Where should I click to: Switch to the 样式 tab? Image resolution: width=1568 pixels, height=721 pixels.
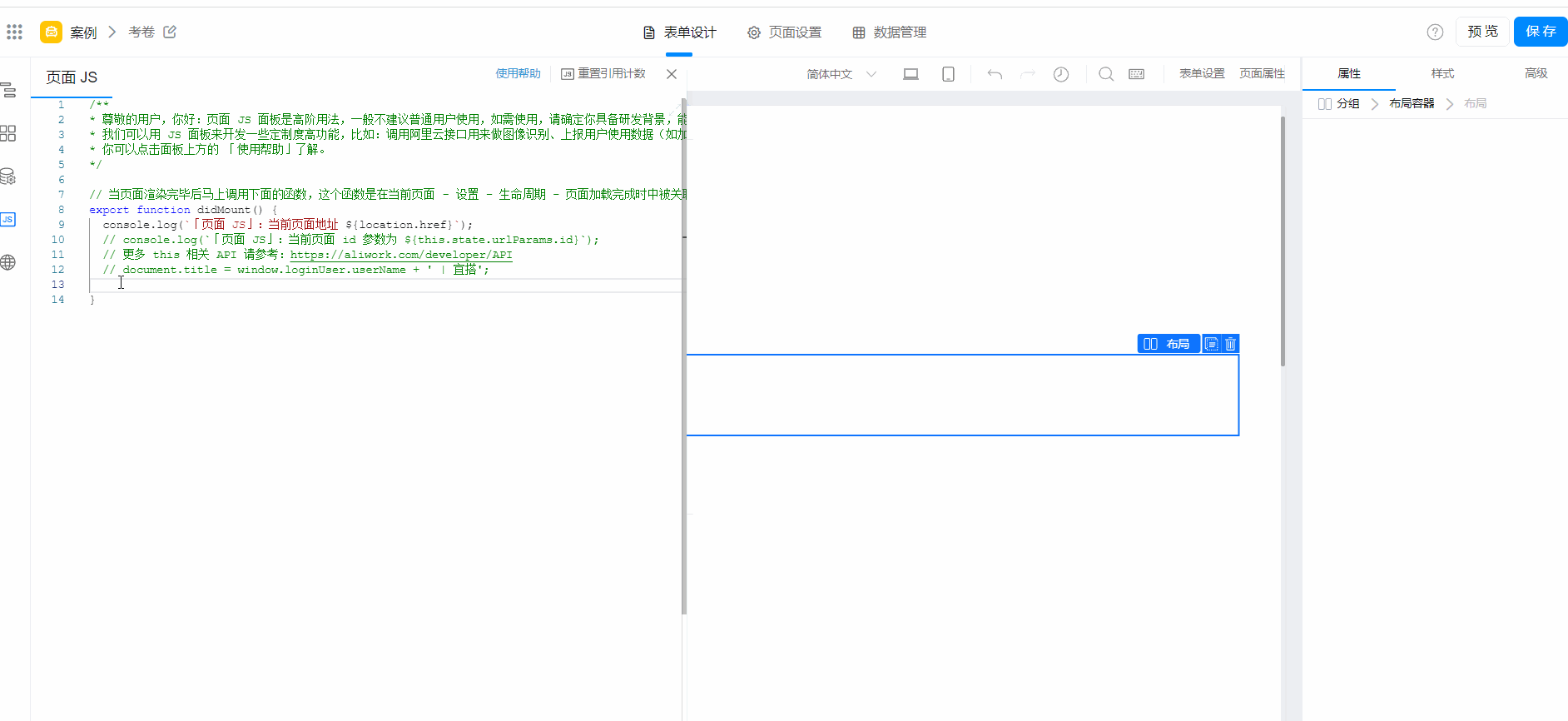[x=1442, y=73]
